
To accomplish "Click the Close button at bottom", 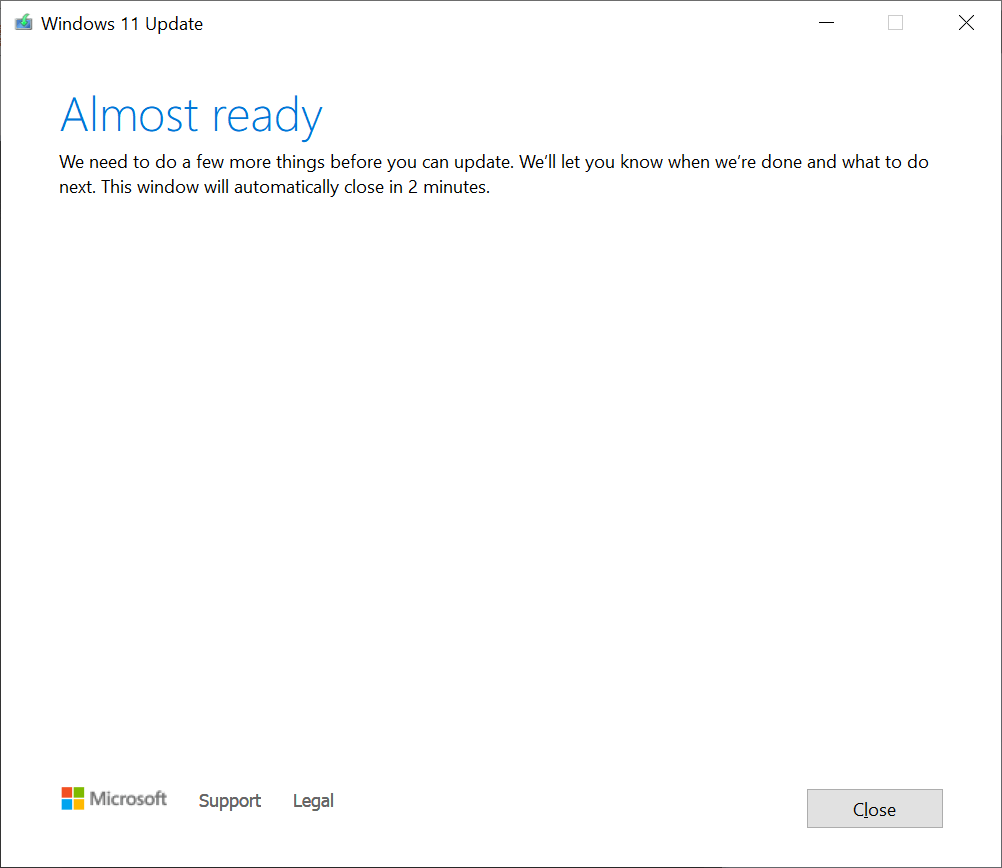I will click(874, 809).
